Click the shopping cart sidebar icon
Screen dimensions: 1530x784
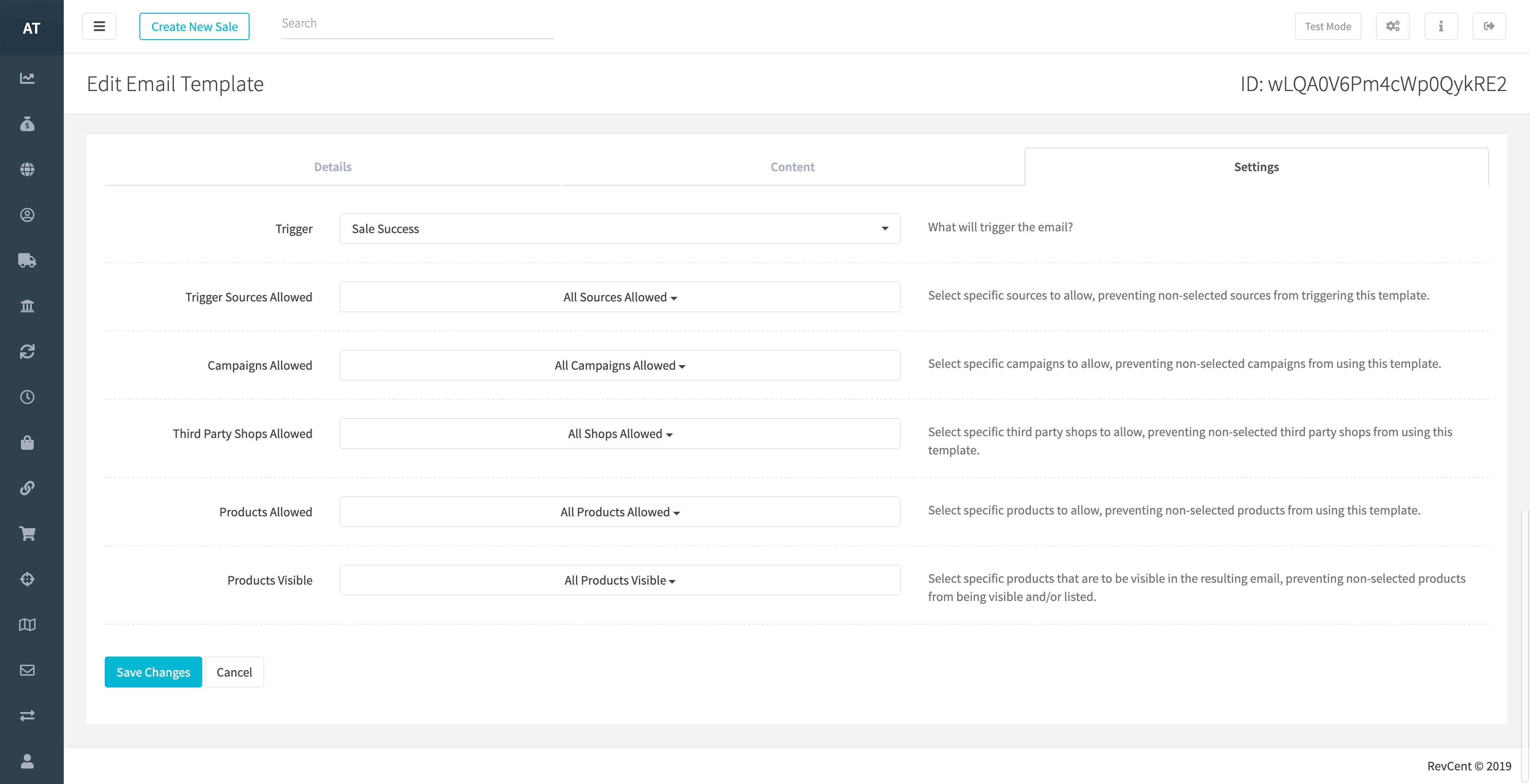click(x=27, y=533)
